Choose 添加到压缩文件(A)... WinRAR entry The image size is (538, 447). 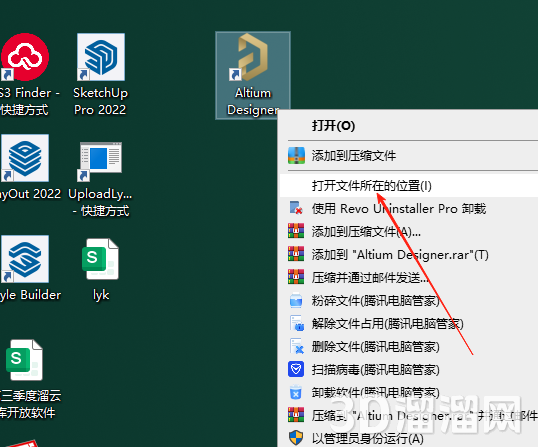pyautogui.click(x=408, y=232)
